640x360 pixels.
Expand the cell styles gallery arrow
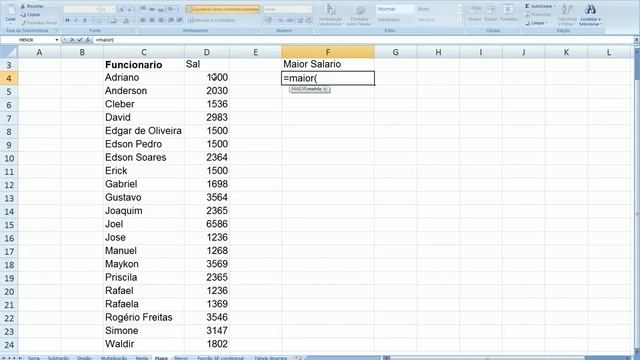pyautogui.click(x=459, y=23)
